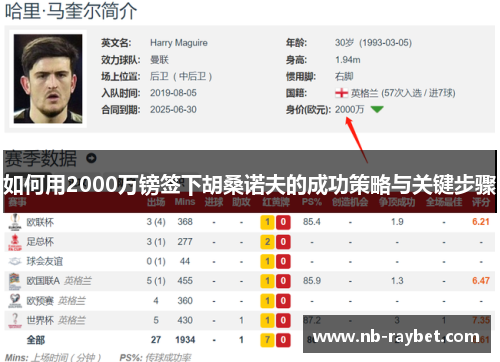
Task: Open the 足总杯 competition link
Action: pos(40,242)
